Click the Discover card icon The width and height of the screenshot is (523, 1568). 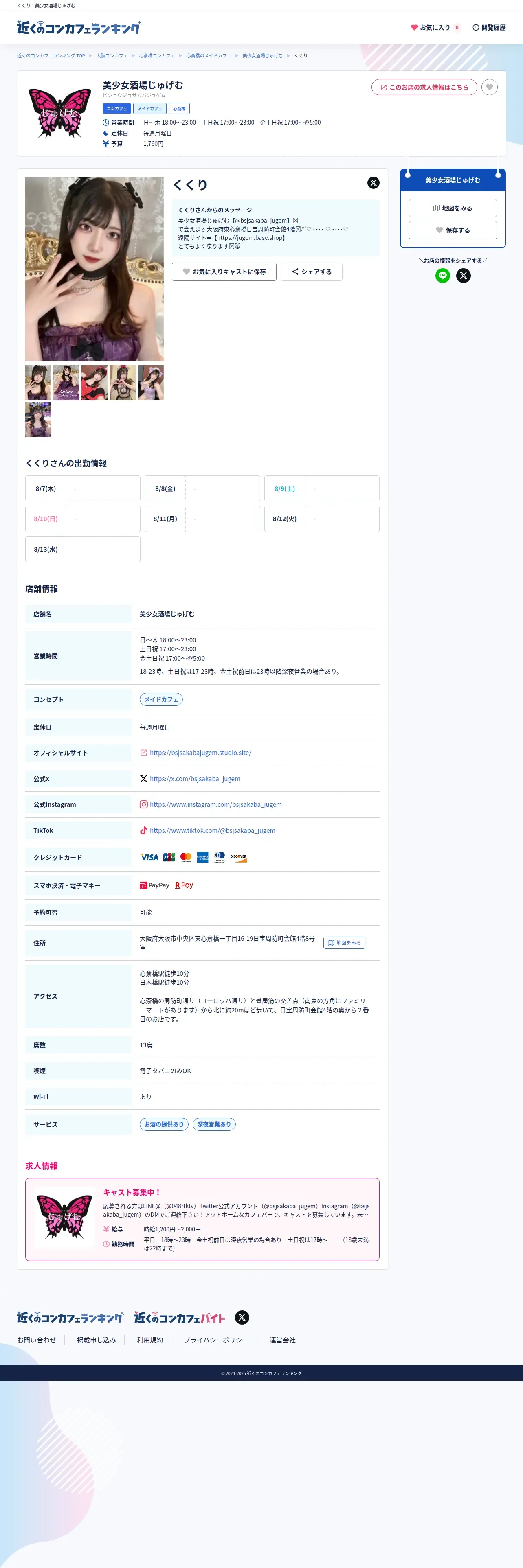point(238,857)
